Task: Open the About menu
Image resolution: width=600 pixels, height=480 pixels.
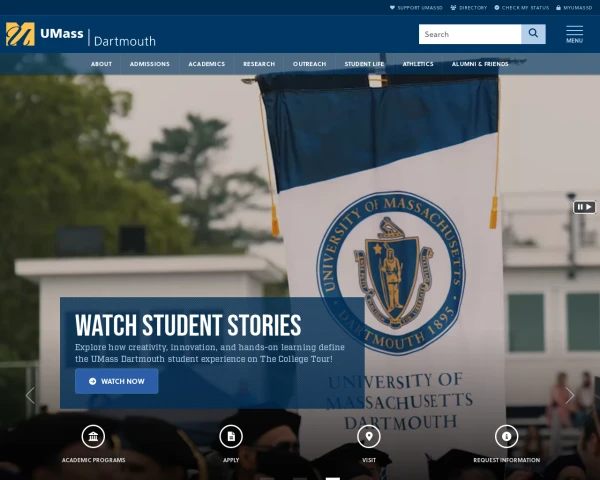Action: 101,64
